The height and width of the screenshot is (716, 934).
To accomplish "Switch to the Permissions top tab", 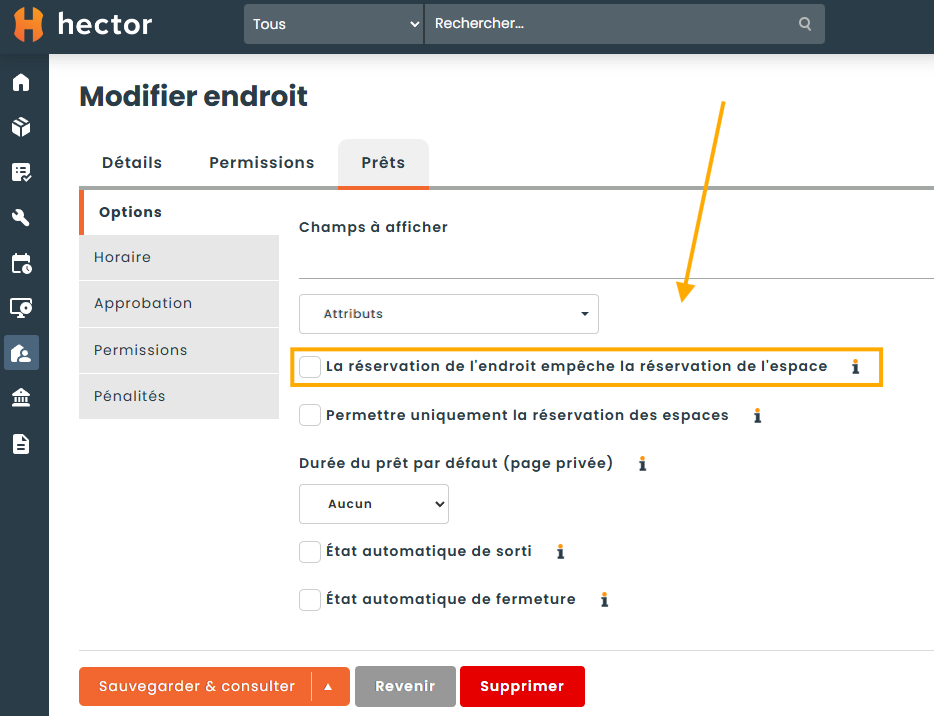I will click(262, 163).
